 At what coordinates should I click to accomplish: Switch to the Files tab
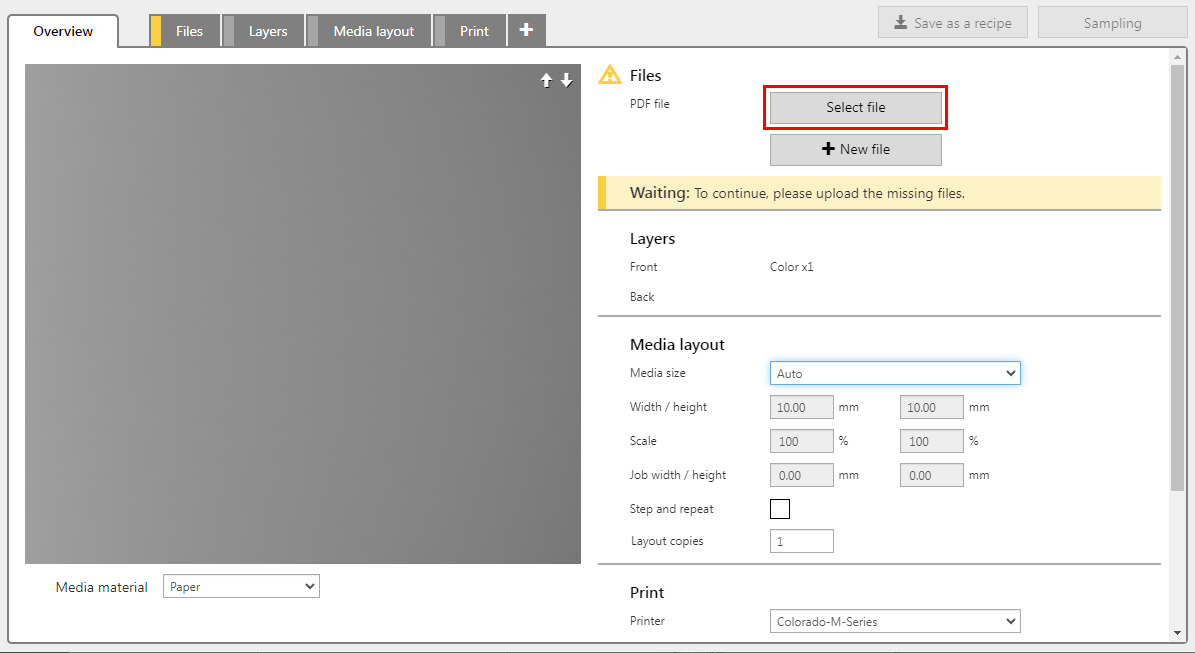(185, 31)
